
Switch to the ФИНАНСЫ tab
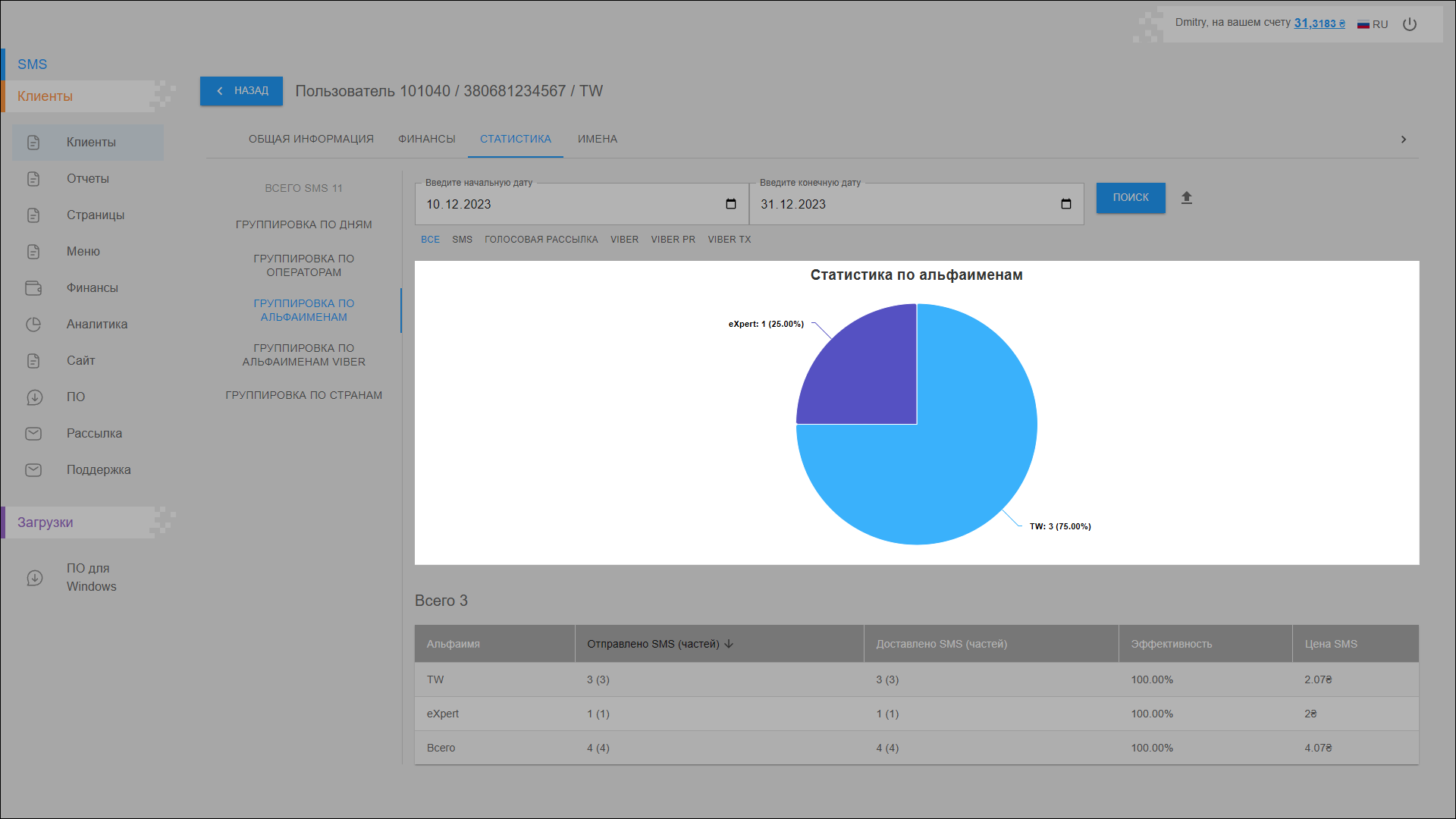point(426,139)
